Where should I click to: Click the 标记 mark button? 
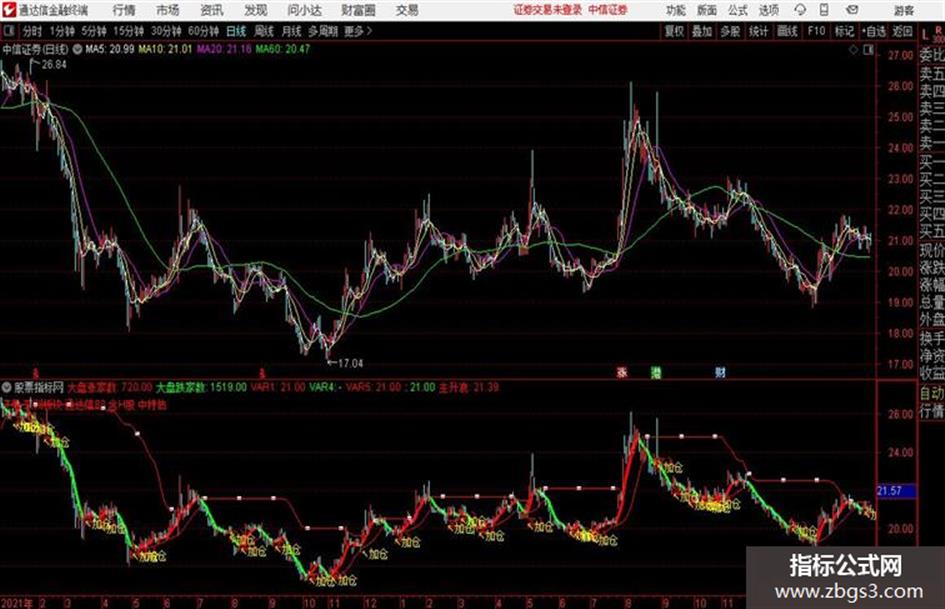844,31
